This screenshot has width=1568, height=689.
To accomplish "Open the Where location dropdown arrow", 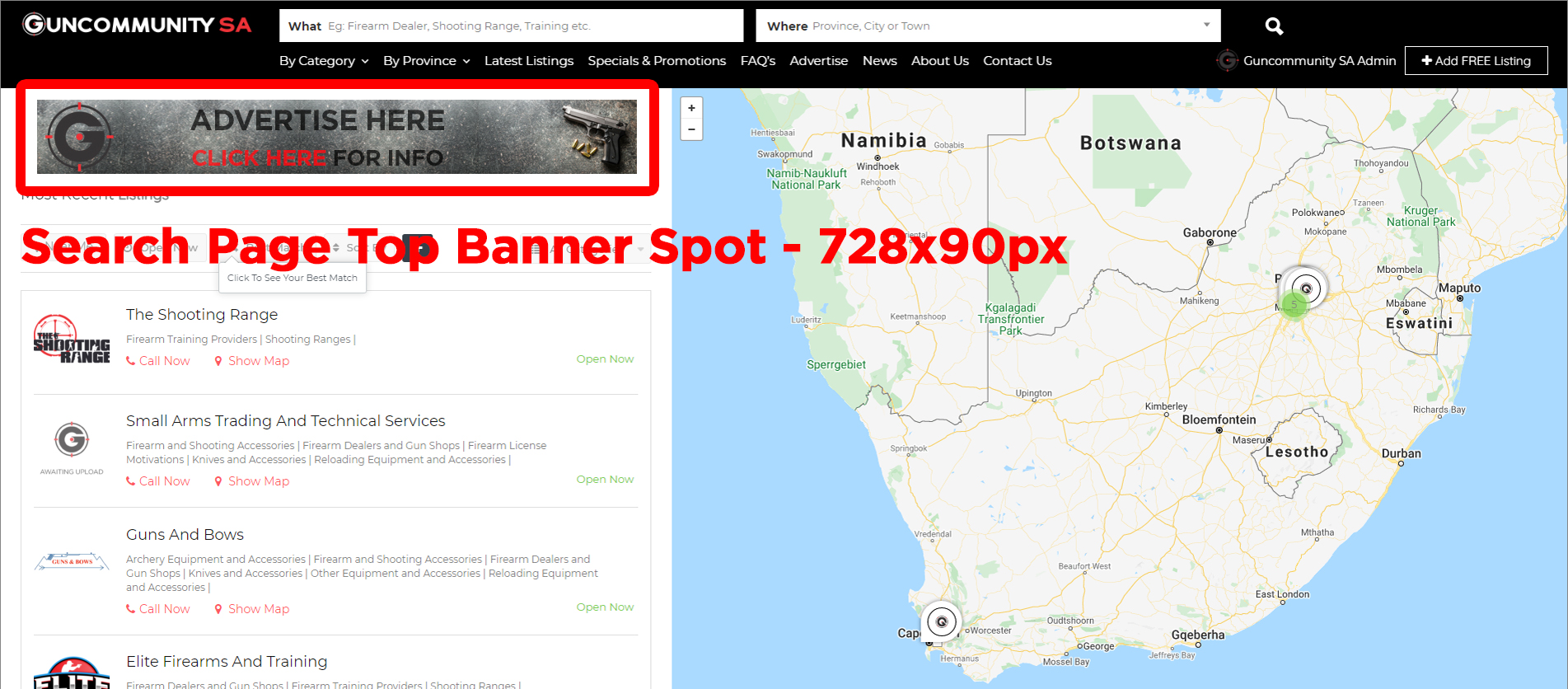I will (1206, 25).
